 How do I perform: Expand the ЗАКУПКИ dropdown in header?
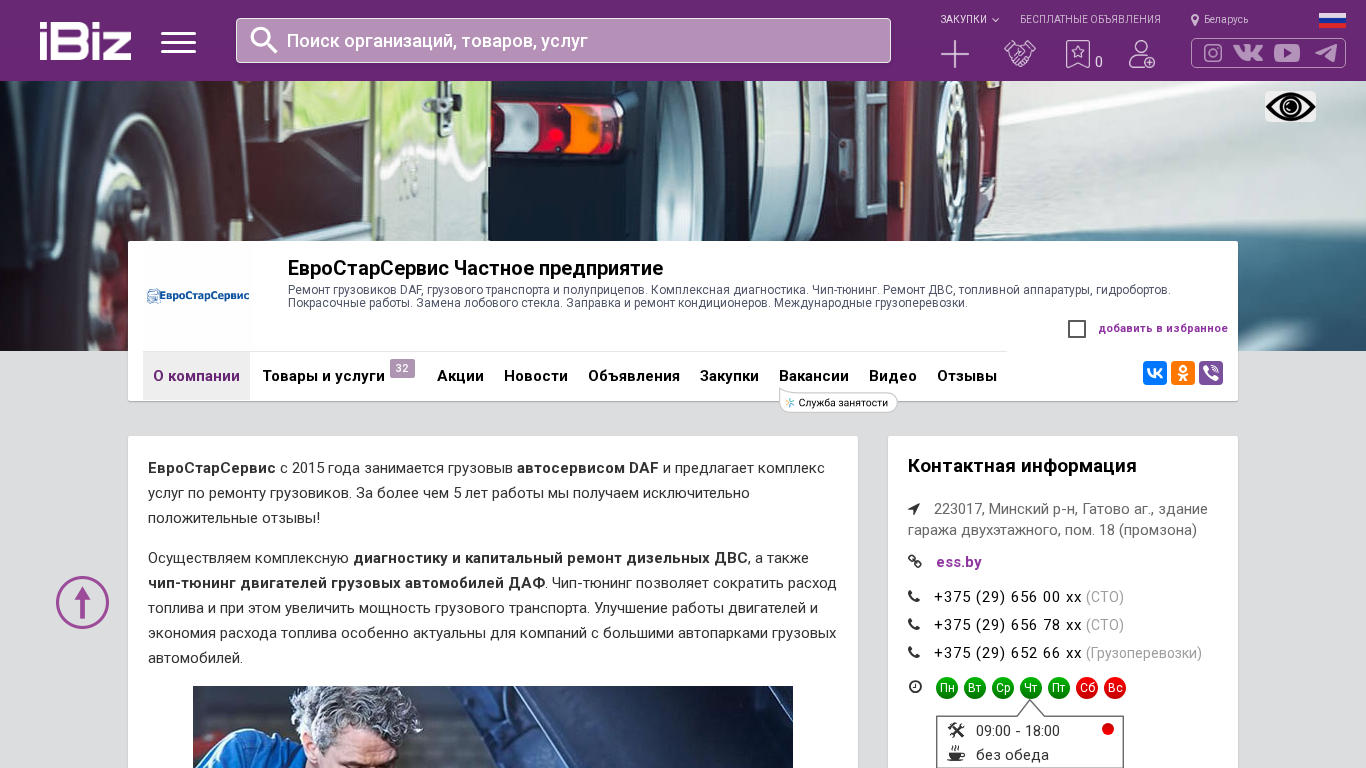click(969, 20)
